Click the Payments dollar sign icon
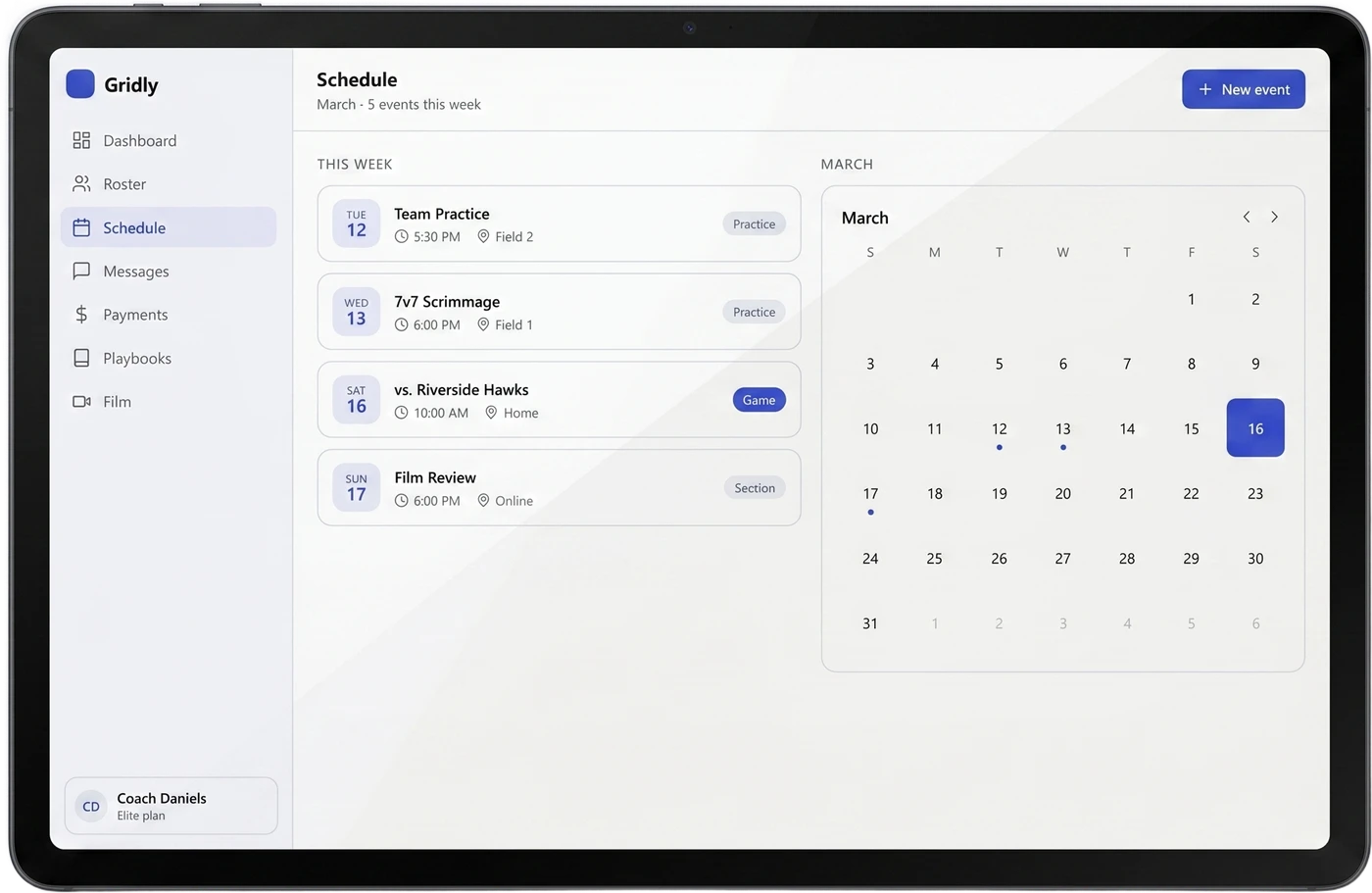This screenshot has width=1372, height=893. (x=81, y=315)
